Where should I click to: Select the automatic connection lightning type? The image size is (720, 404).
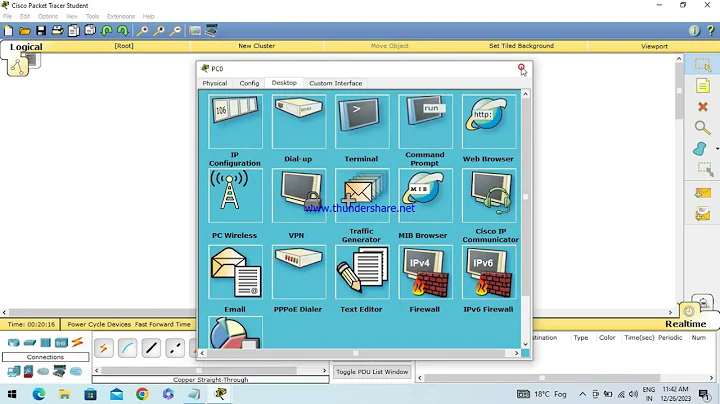104,348
